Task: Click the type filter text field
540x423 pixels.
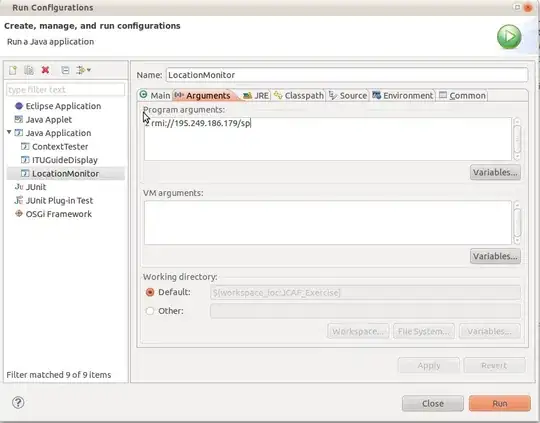Action: click(x=65, y=90)
